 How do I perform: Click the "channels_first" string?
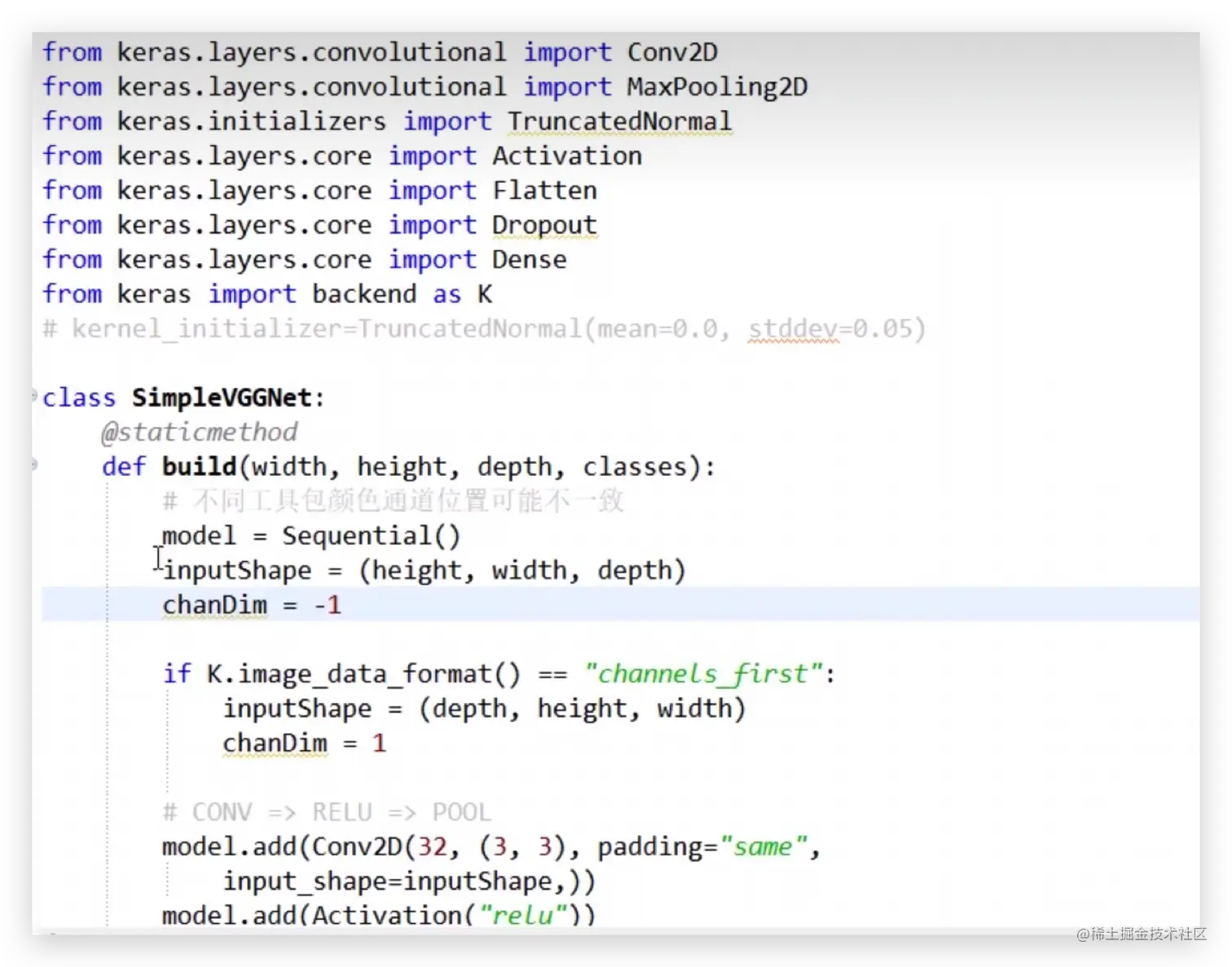703,674
